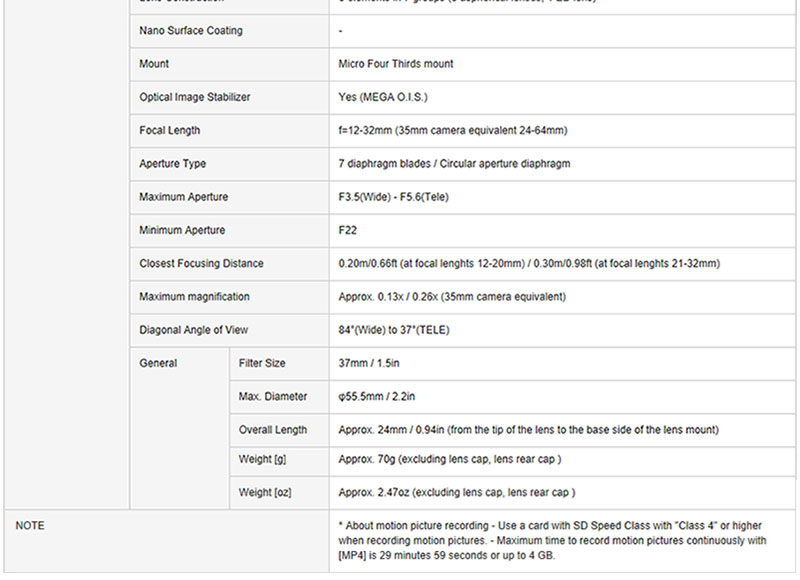Click the F22 minimum aperture value
The height and width of the screenshot is (580, 800).
[348, 230]
